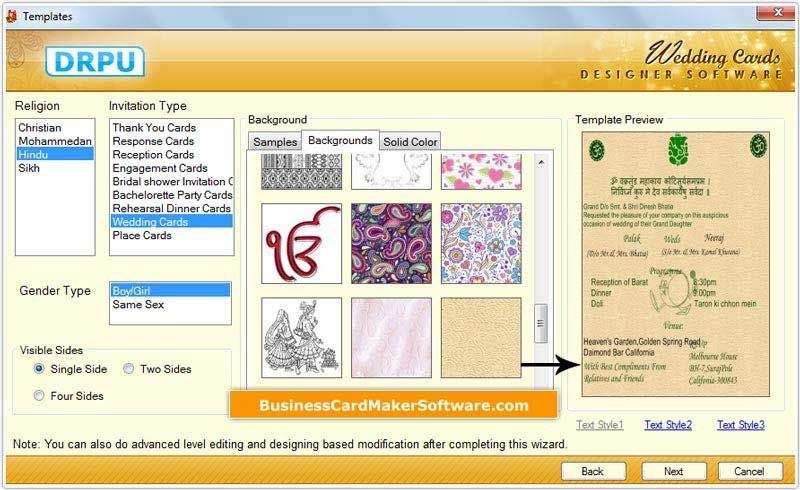Switch to the Samples tab
This screenshot has width=800, height=490.
pos(275,142)
